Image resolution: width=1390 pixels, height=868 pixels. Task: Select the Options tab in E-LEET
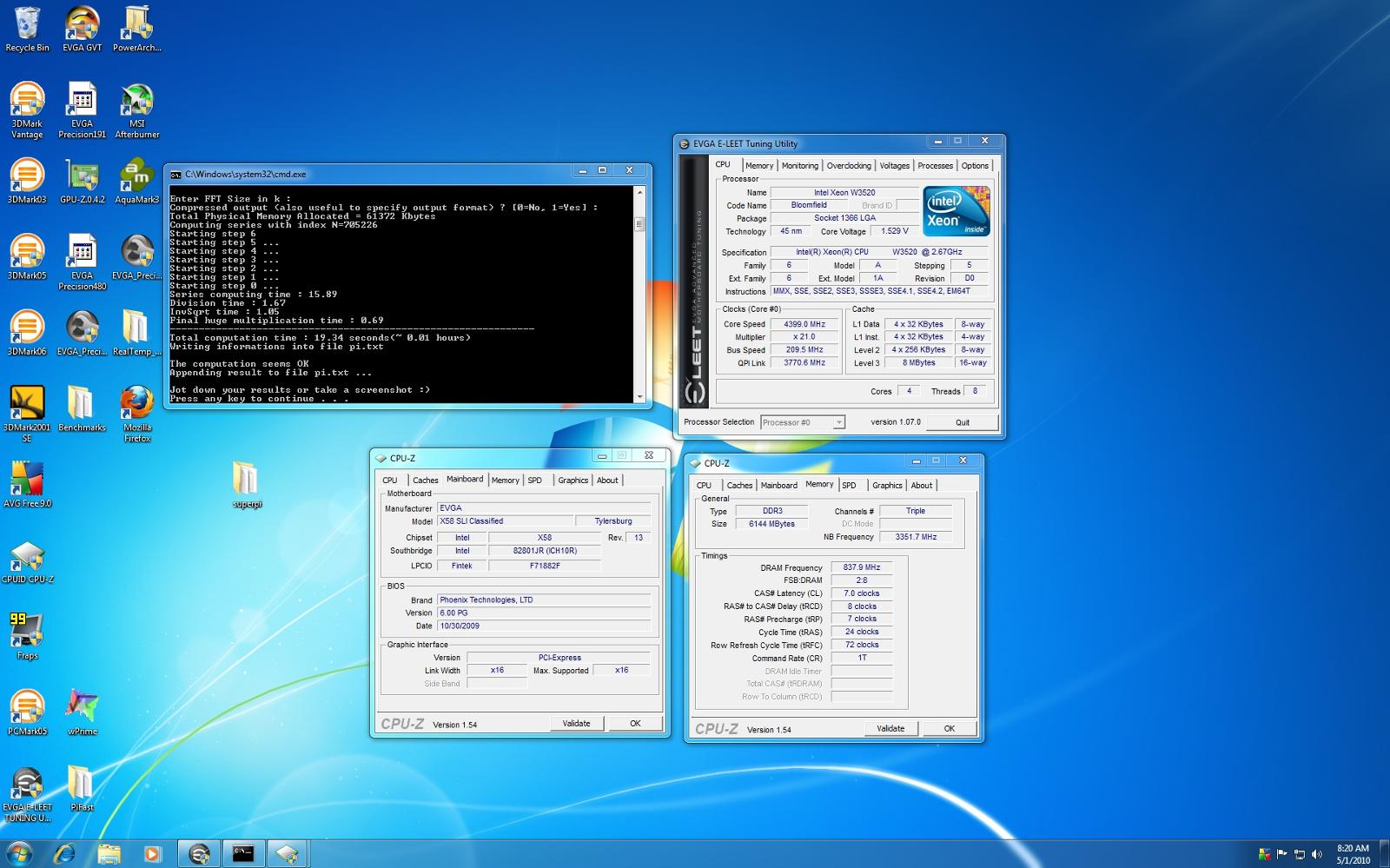[975, 165]
